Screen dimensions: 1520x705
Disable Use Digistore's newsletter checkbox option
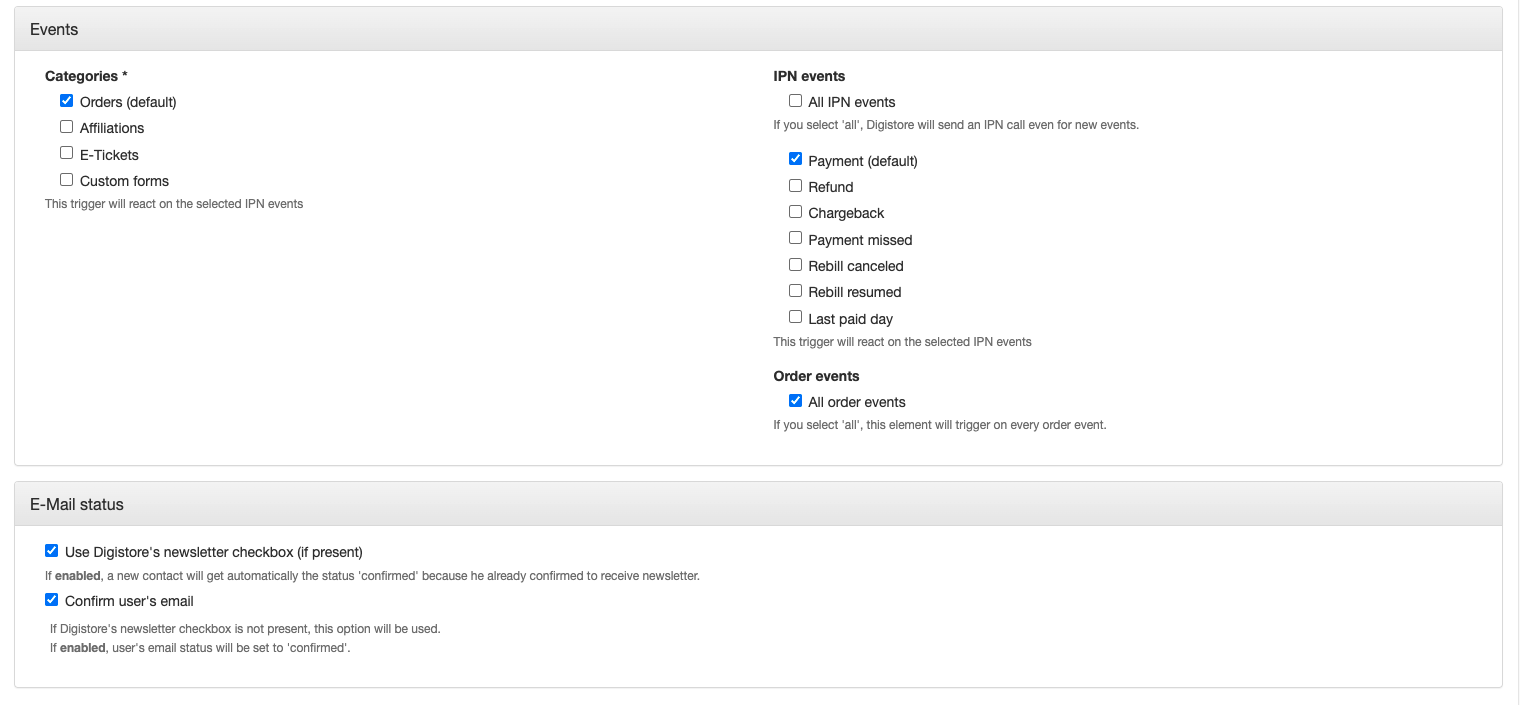click(52, 551)
